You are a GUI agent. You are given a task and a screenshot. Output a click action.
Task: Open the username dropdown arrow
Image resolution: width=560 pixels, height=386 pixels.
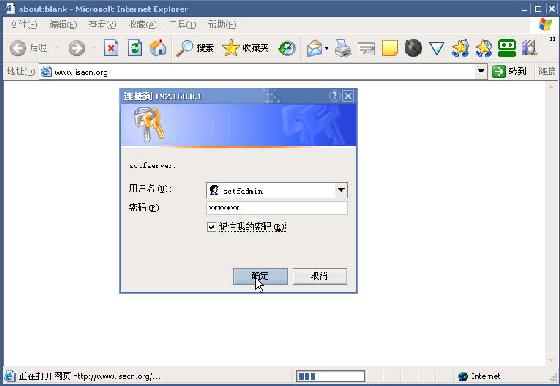(x=341, y=190)
